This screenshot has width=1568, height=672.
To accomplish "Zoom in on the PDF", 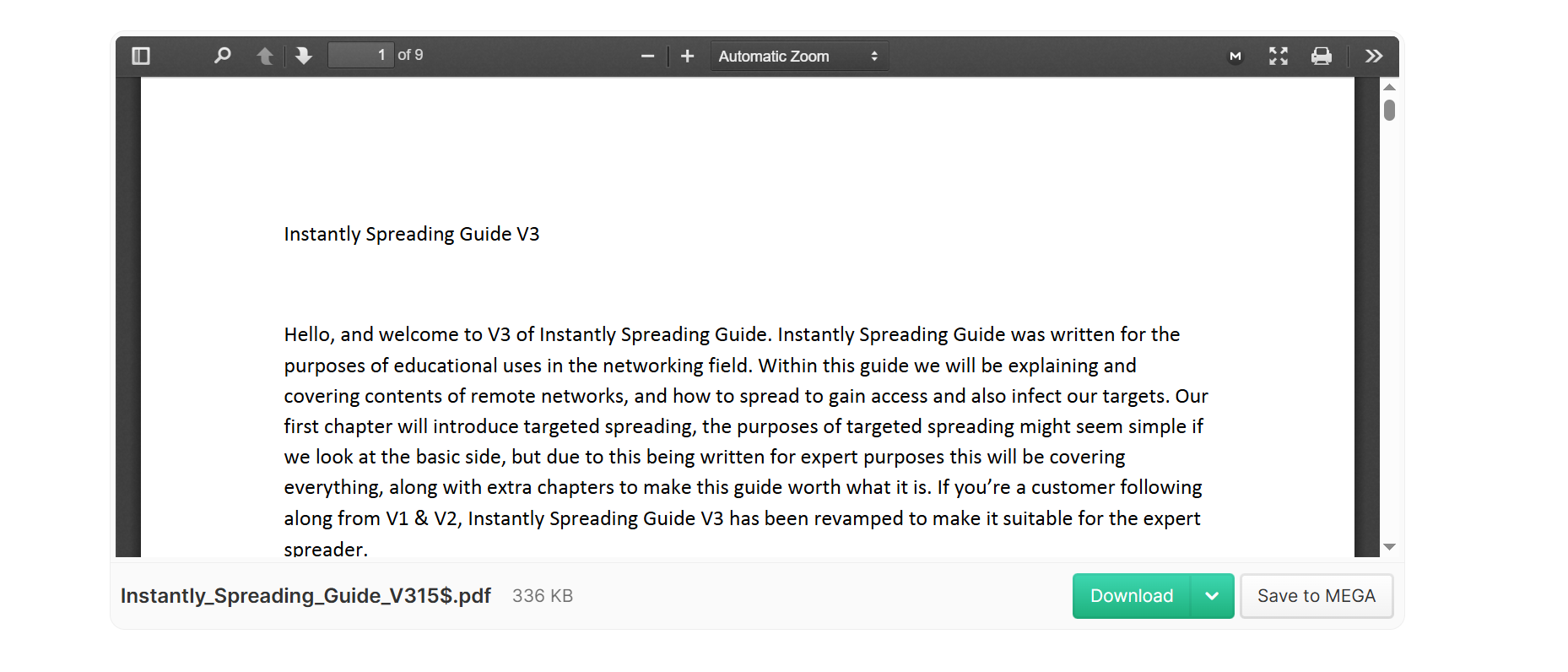I will coord(687,56).
